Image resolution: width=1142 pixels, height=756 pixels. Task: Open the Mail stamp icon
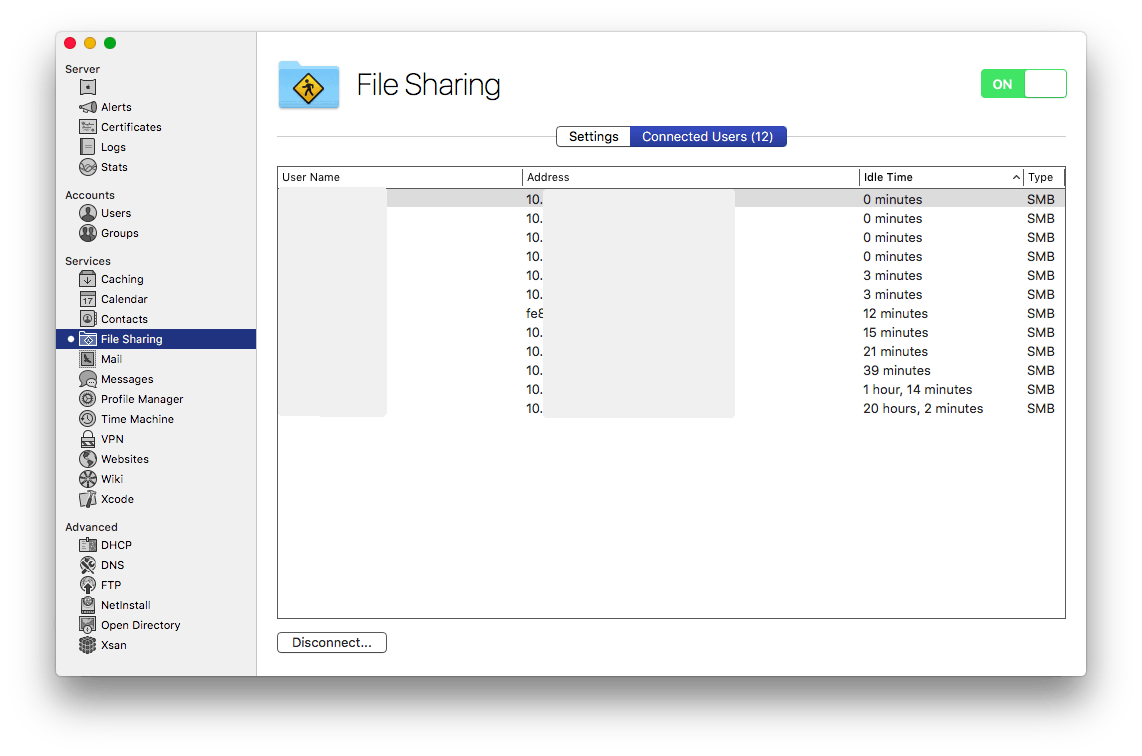click(87, 359)
